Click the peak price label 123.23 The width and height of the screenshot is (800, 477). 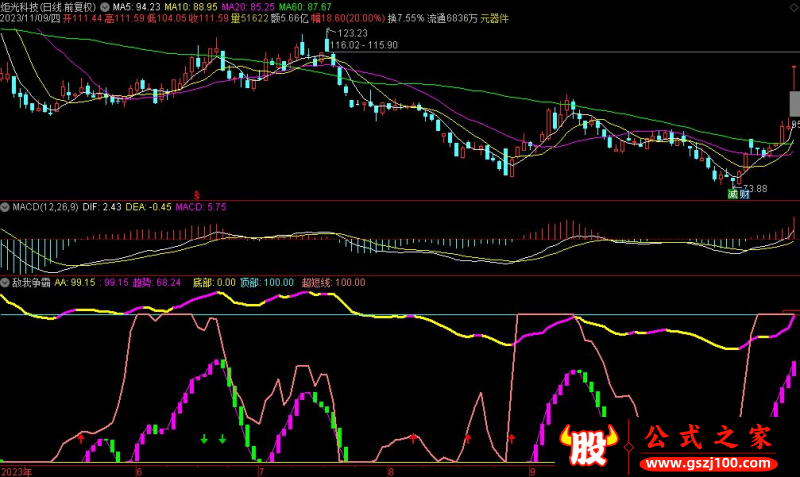click(353, 33)
